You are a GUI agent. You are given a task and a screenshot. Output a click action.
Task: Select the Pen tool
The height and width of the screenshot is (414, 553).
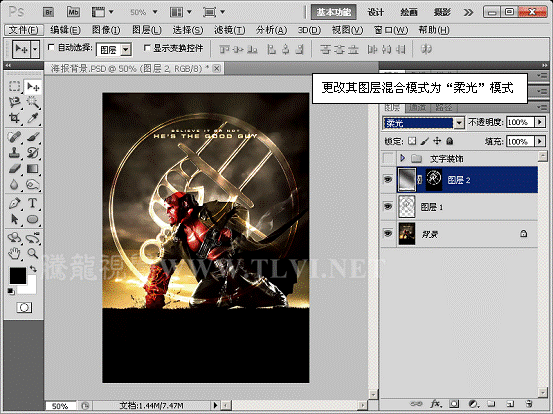coord(14,203)
